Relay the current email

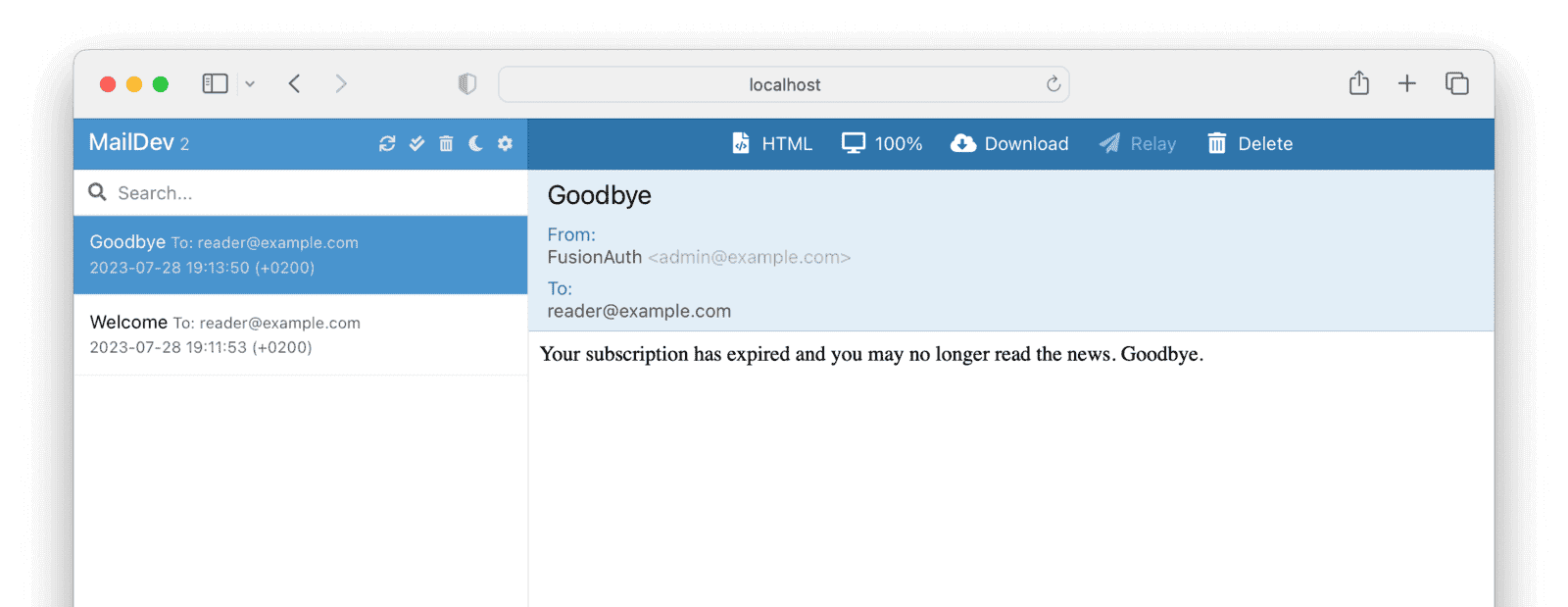click(x=1137, y=144)
